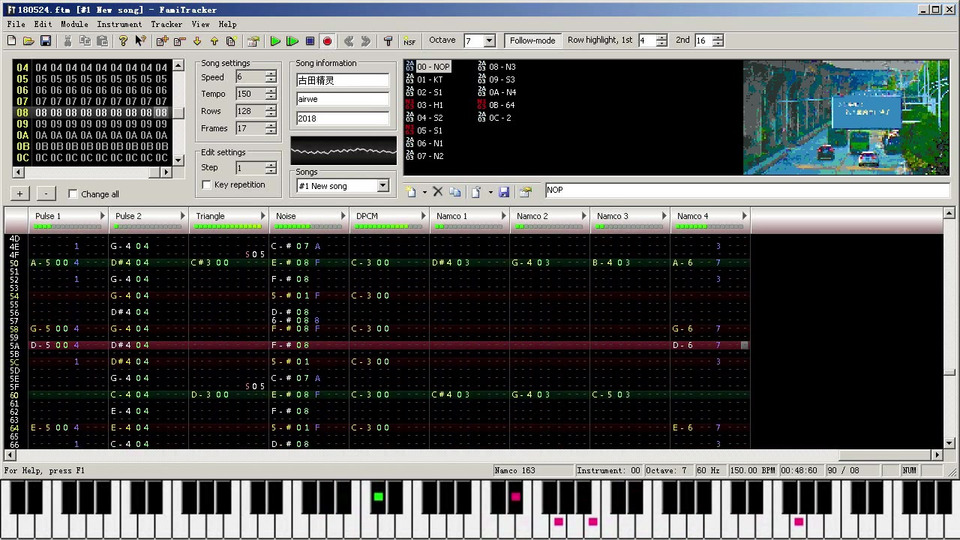Toggle the Follow-mode button
Image resolution: width=960 pixels, height=540 pixels.
[x=532, y=41]
